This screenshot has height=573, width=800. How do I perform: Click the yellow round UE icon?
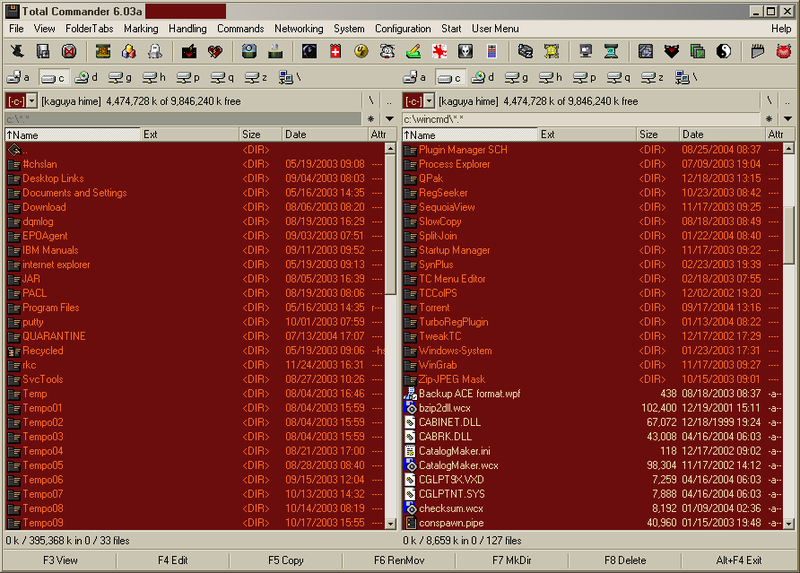tap(361, 51)
